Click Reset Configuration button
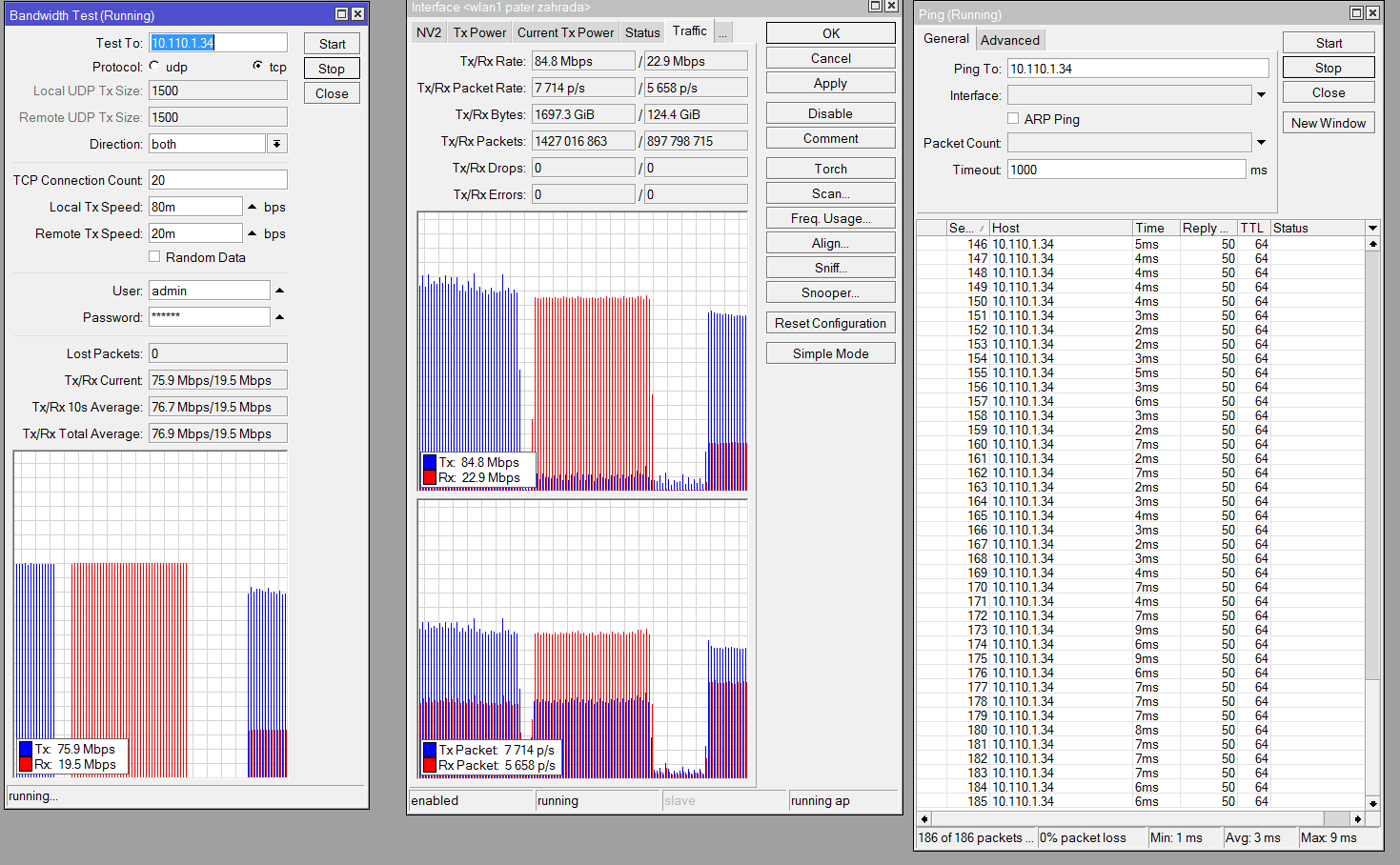 point(831,323)
